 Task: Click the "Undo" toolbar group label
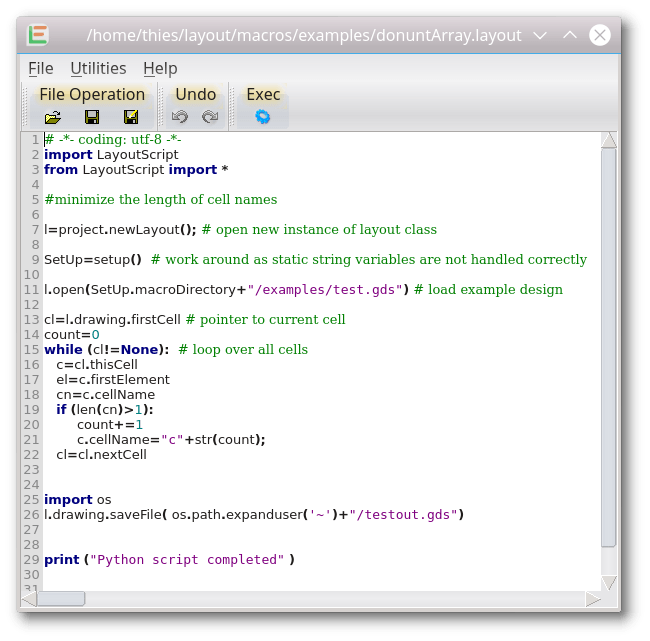196,95
